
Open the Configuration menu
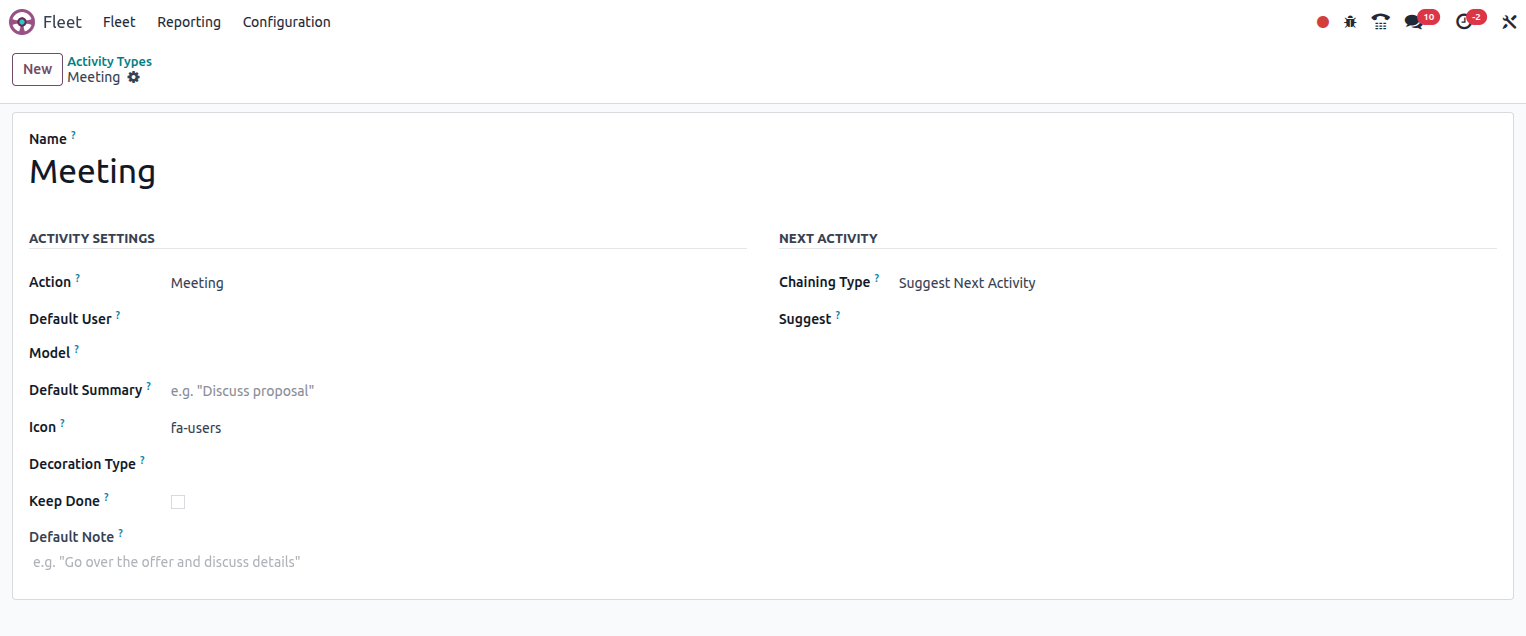[286, 22]
